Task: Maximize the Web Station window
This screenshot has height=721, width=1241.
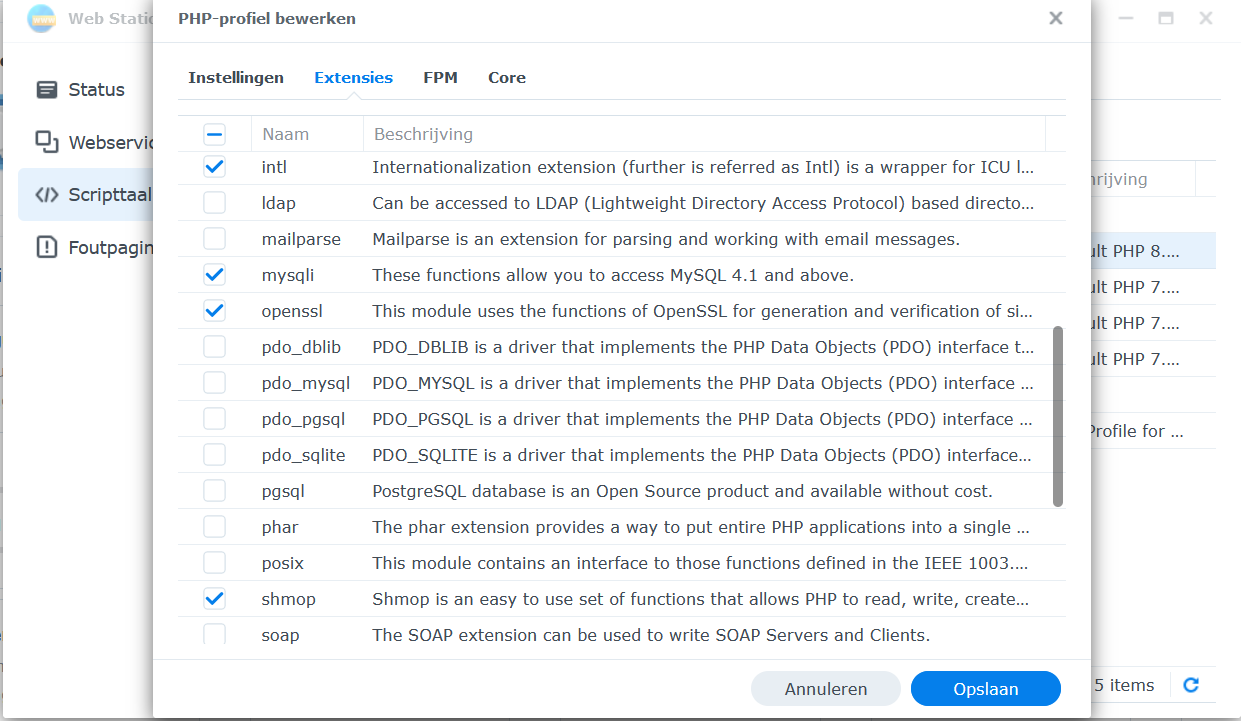Action: [1165, 18]
